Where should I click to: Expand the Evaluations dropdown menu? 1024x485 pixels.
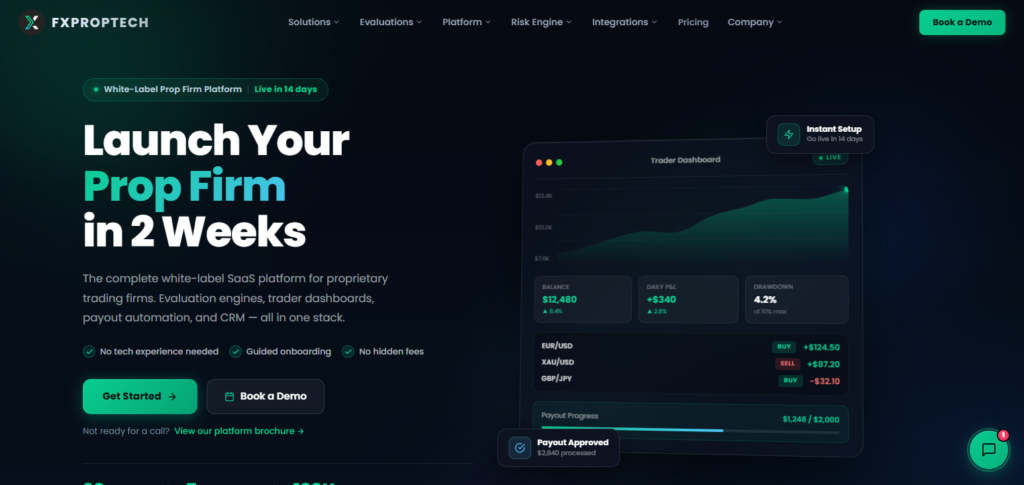click(391, 22)
